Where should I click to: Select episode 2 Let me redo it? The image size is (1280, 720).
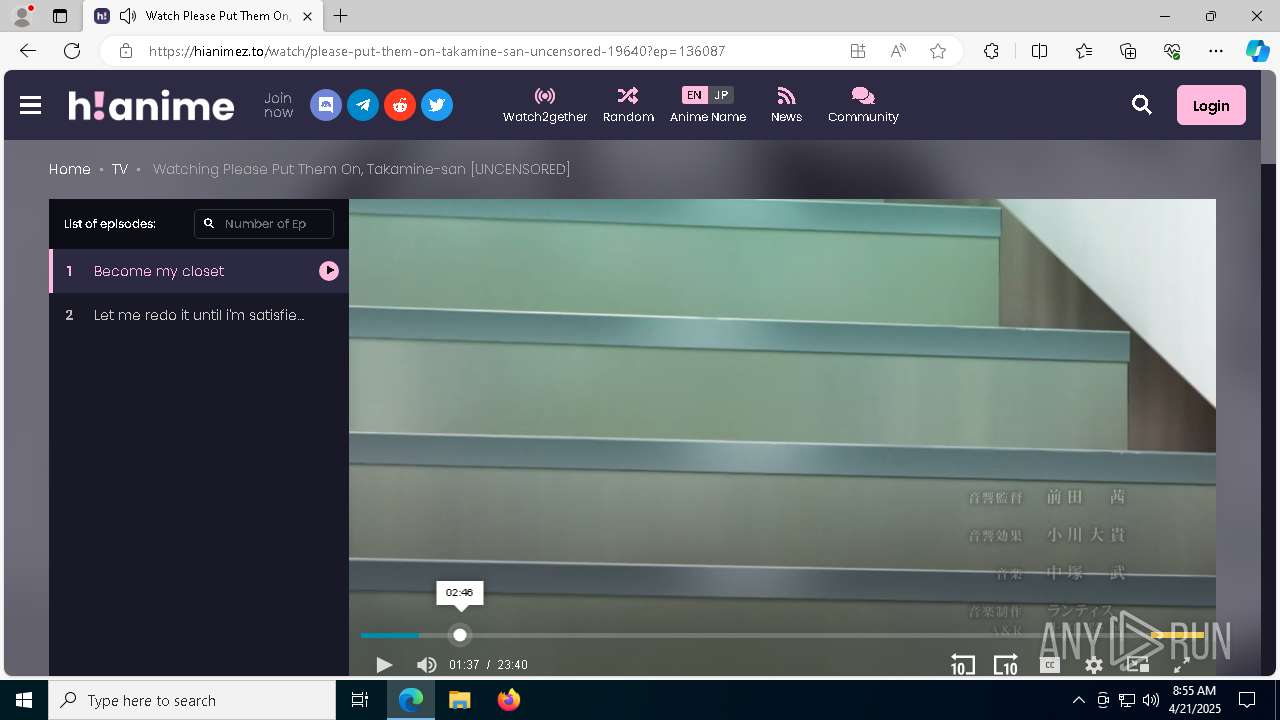pos(199,315)
